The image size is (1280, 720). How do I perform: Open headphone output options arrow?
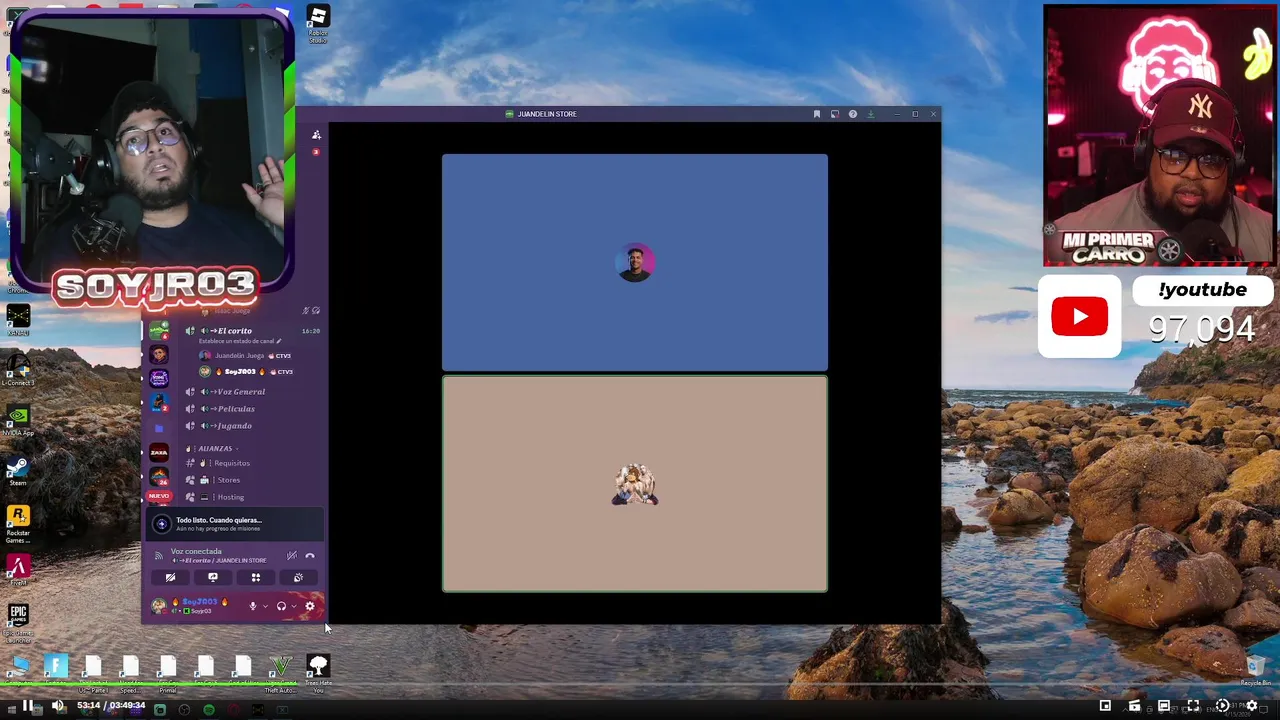293,606
